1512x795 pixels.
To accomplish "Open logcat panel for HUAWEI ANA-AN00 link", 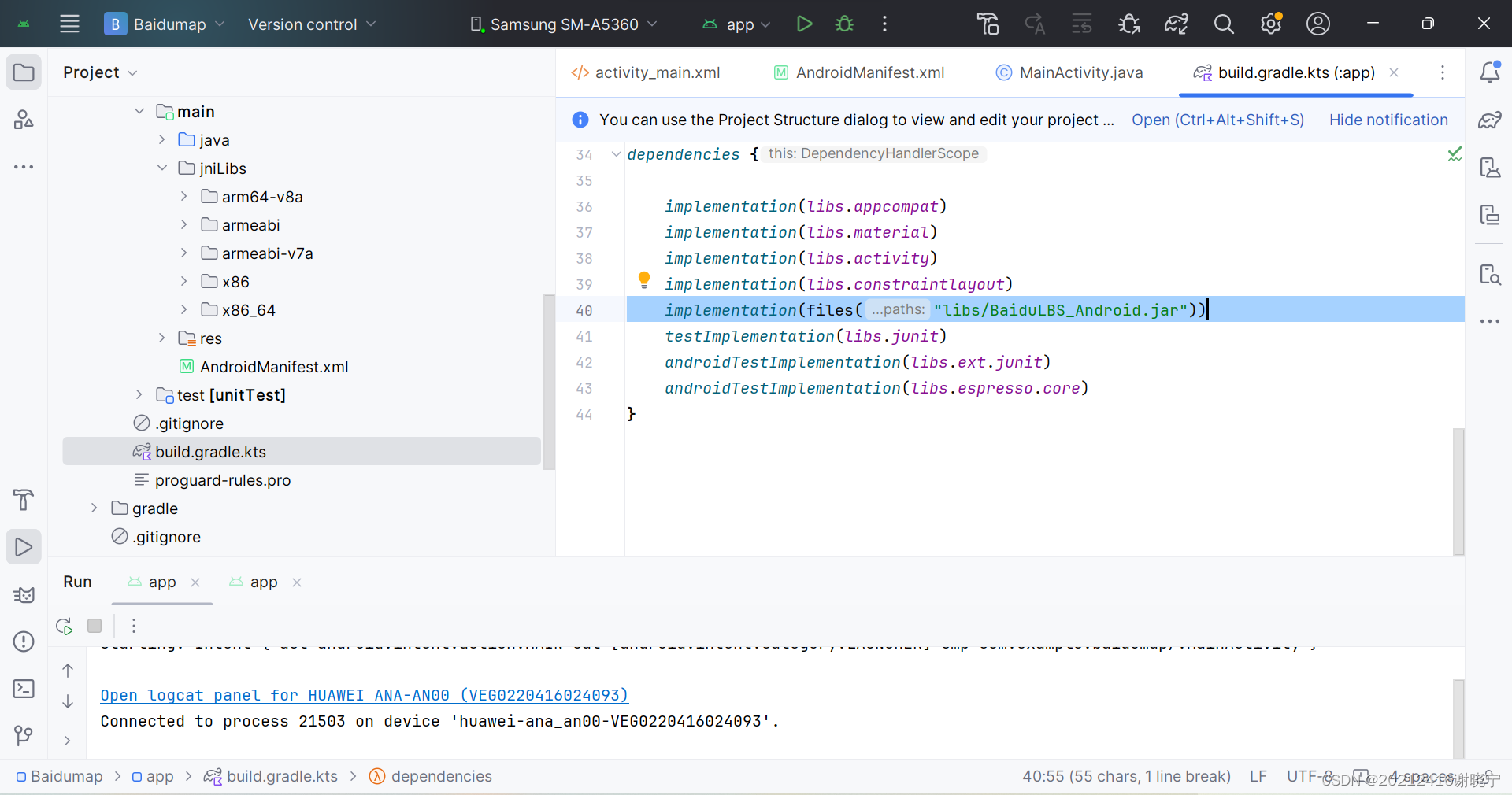I will coord(364,695).
